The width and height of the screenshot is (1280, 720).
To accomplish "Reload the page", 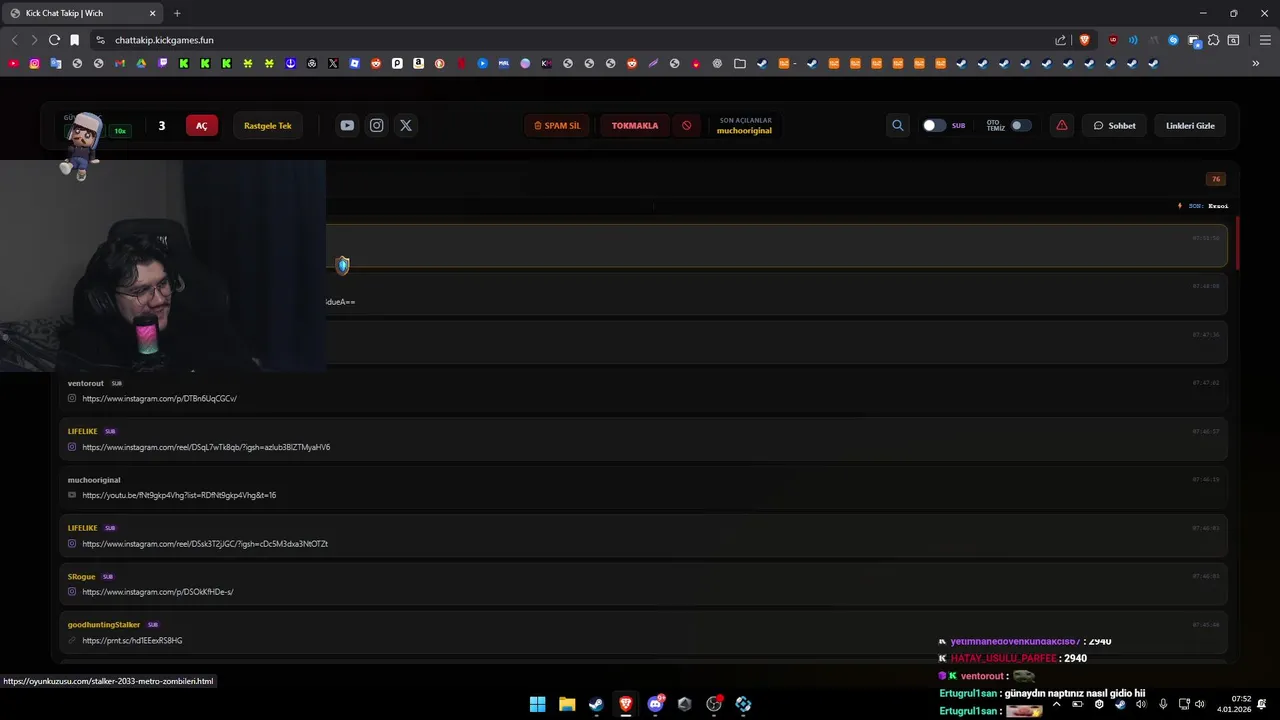I will (54, 40).
